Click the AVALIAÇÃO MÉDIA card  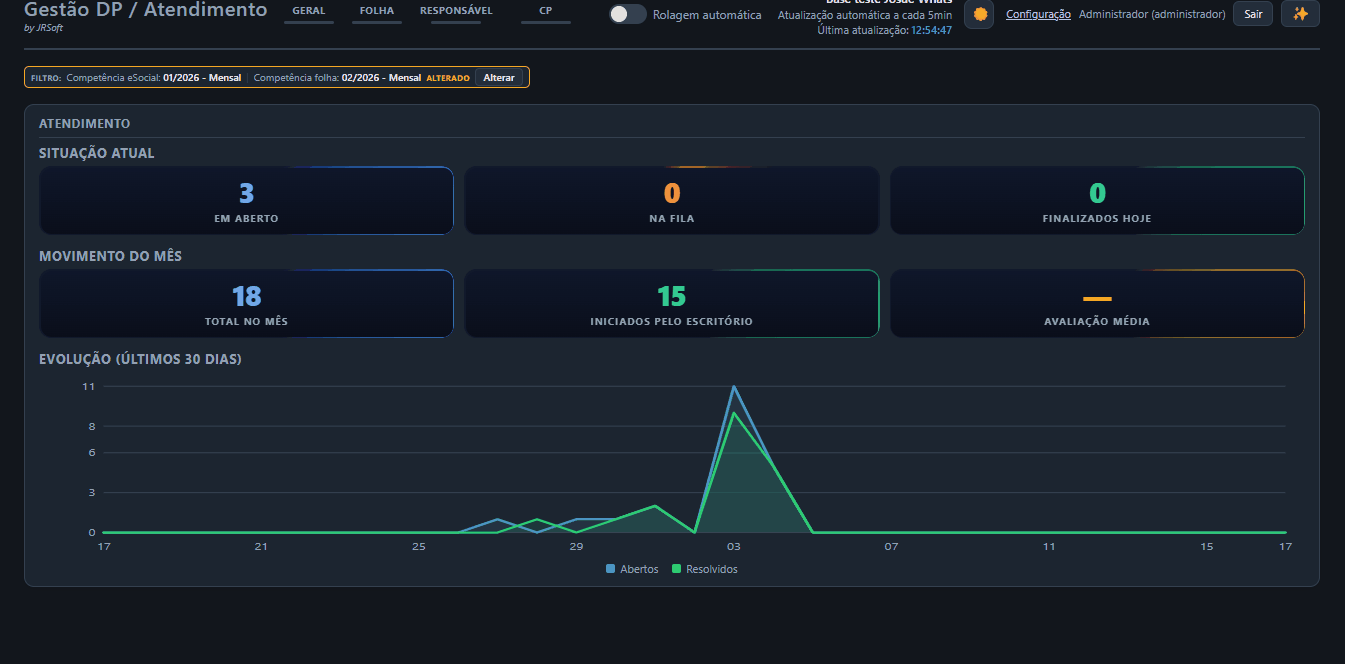pyautogui.click(x=1097, y=304)
